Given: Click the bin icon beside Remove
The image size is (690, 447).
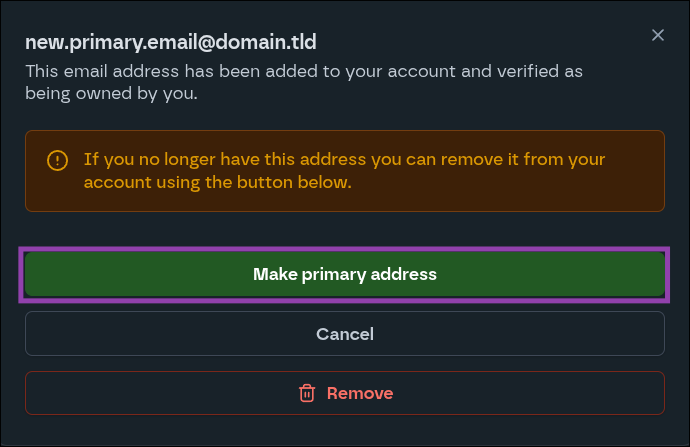Looking at the screenshot, I should 307,393.
